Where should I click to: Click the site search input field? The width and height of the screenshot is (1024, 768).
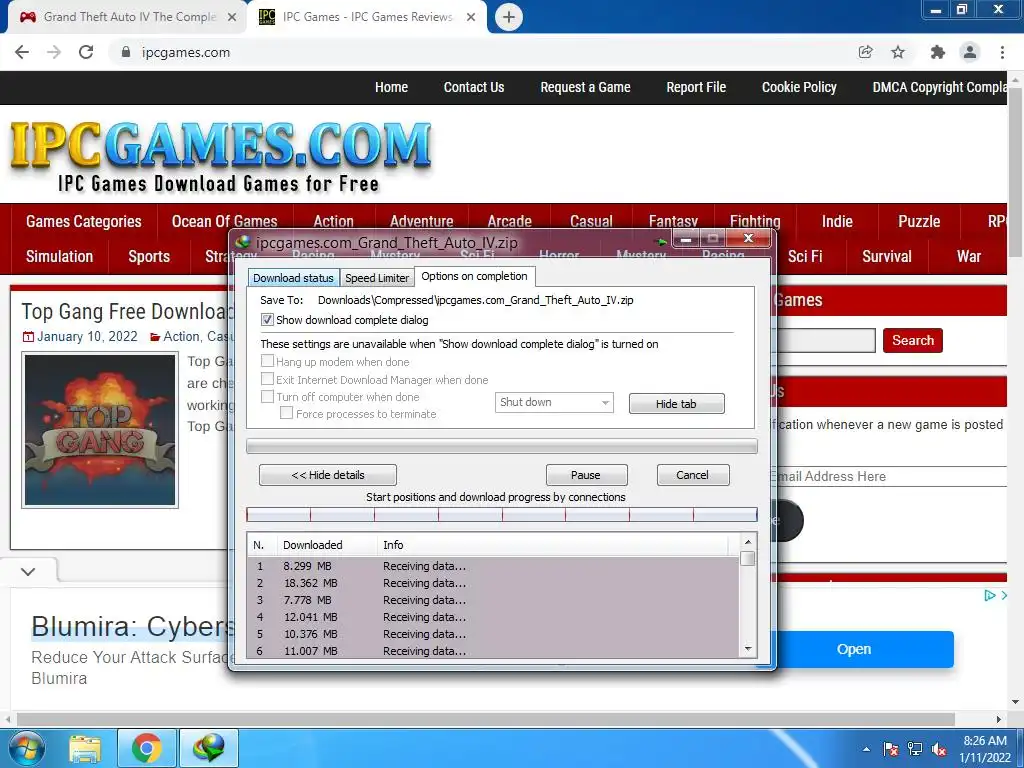(x=825, y=340)
